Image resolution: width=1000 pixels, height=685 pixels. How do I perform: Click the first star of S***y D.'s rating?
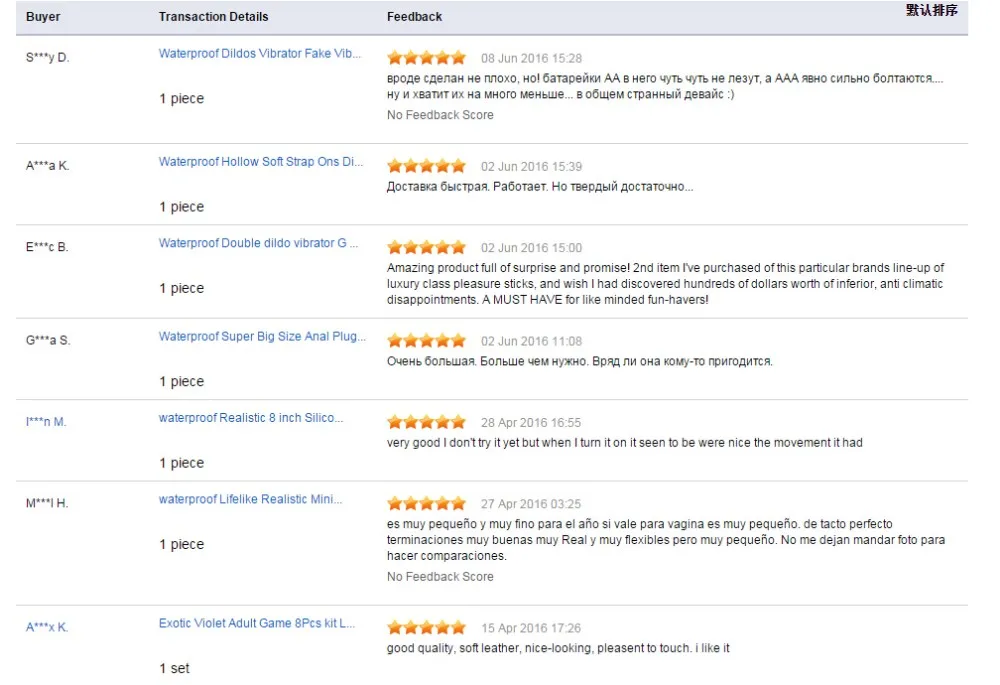pos(392,57)
